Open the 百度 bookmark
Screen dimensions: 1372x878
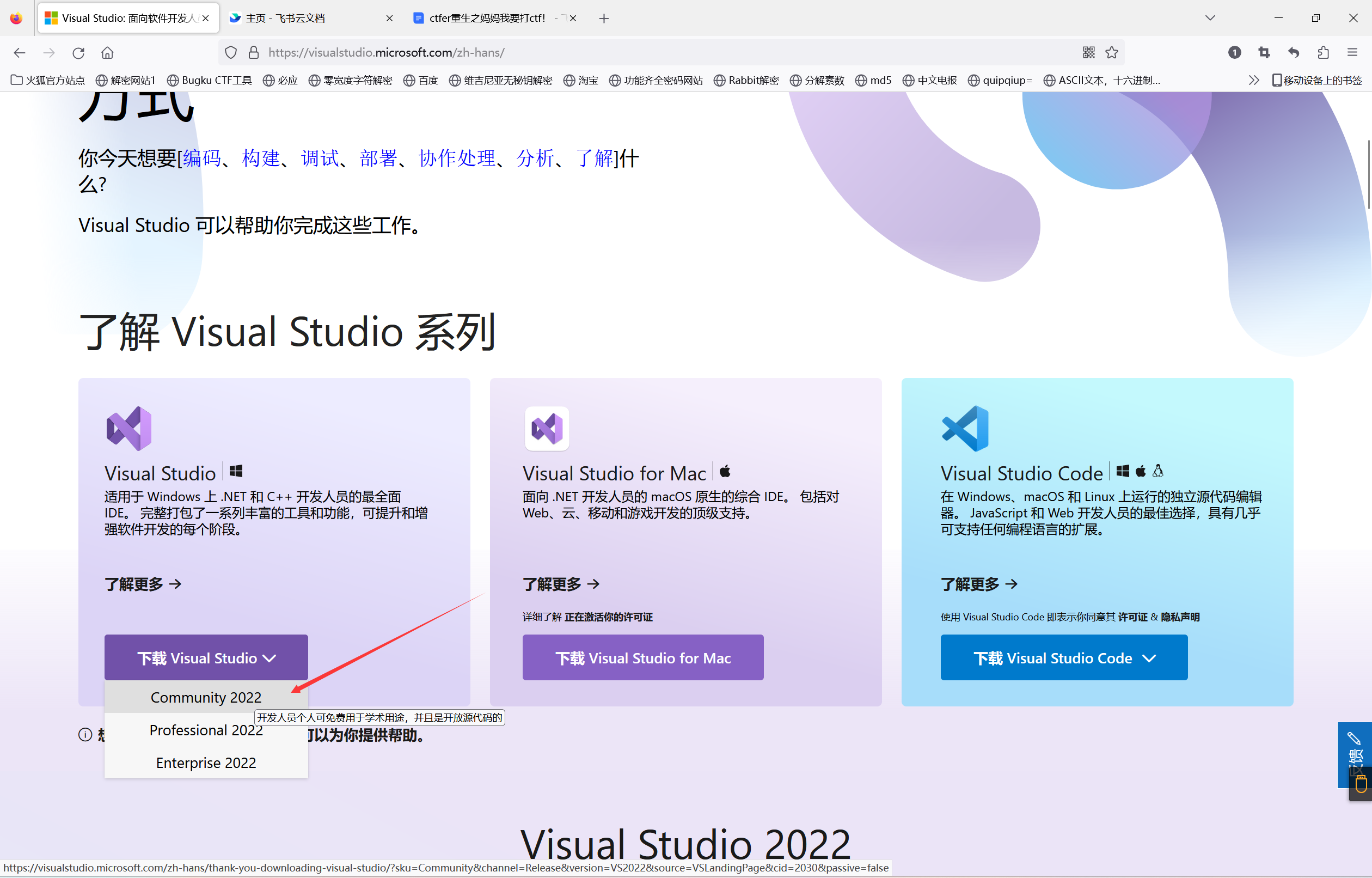tap(420, 81)
